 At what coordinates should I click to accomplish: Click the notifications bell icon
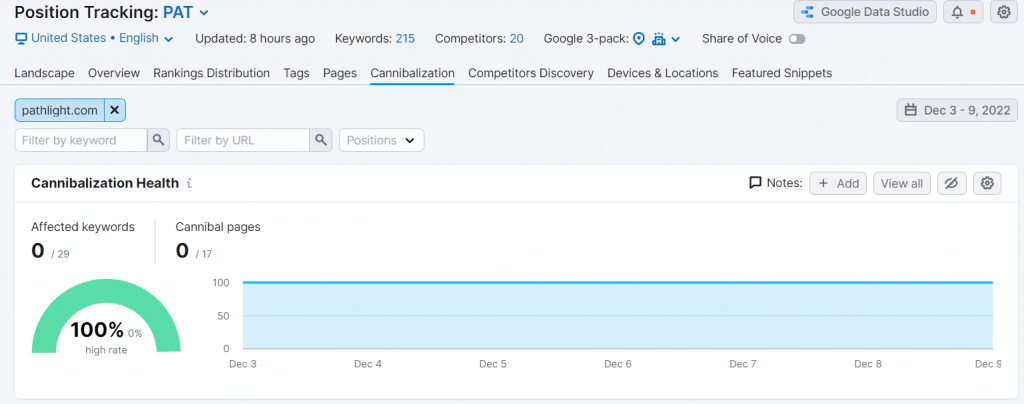(957, 12)
